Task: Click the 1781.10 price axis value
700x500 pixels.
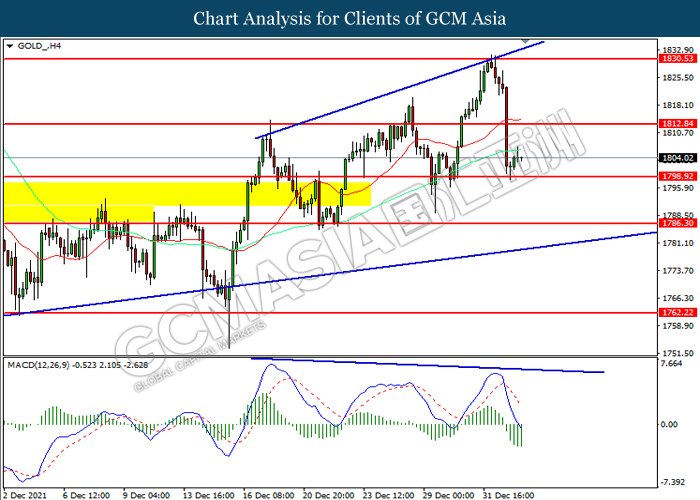Action: click(678, 243)
